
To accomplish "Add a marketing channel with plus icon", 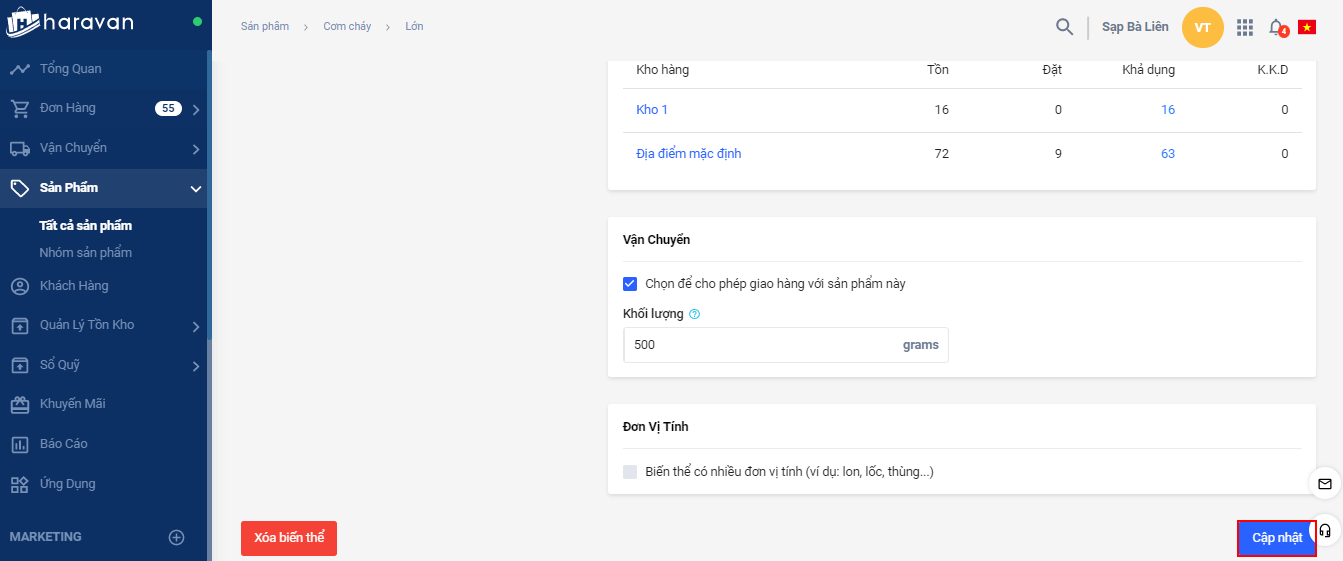I will 177,537.
